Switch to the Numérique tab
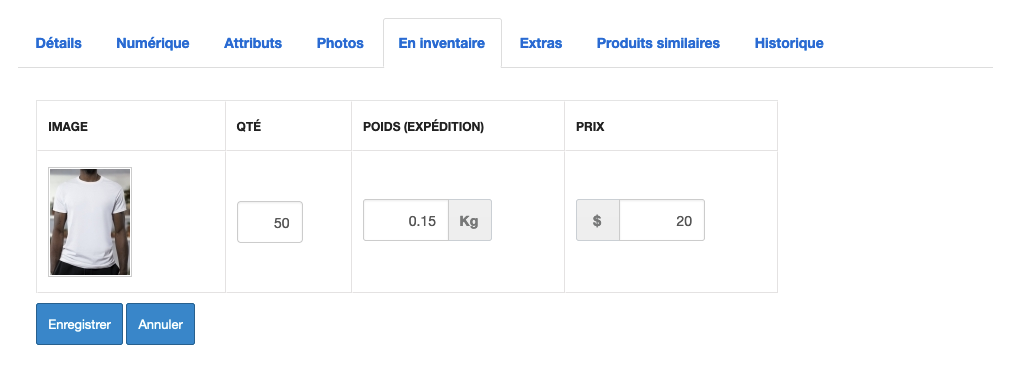Screen dimensions: 1017x387 pos(152,43)
